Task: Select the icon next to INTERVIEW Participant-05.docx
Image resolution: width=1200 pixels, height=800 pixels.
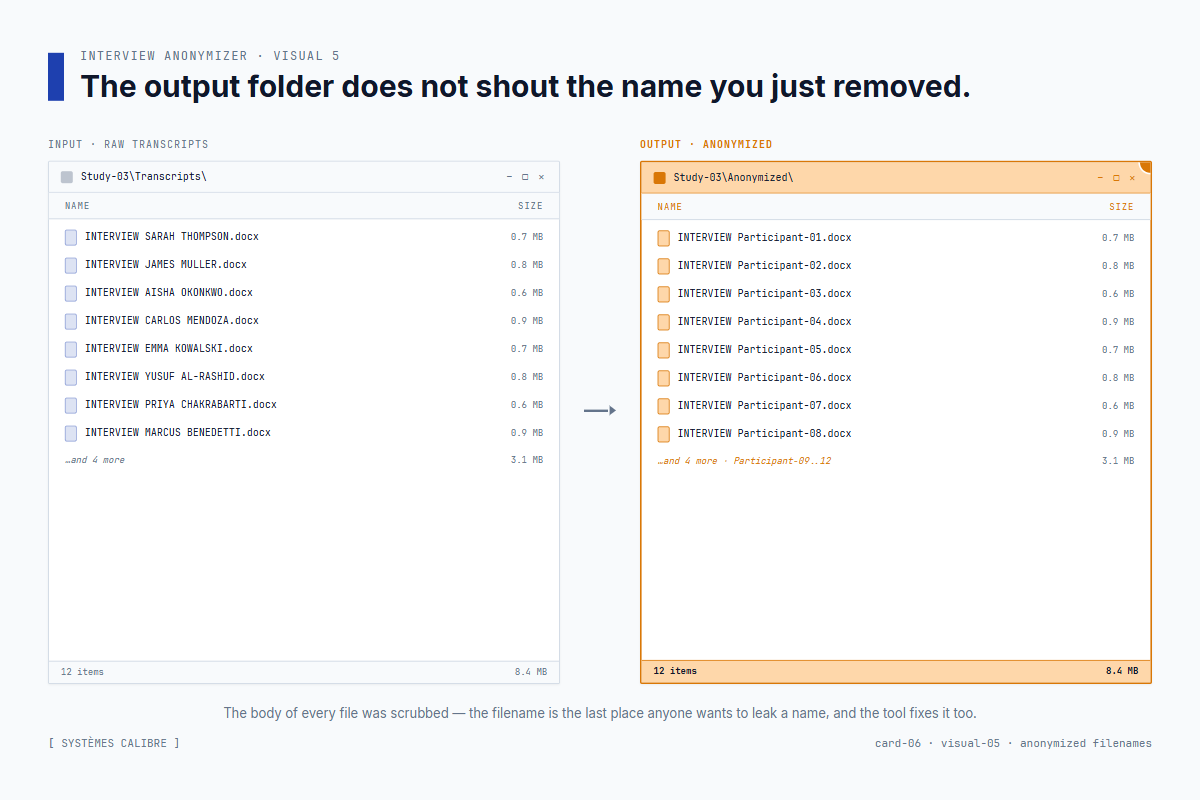Action: point(661,349)
